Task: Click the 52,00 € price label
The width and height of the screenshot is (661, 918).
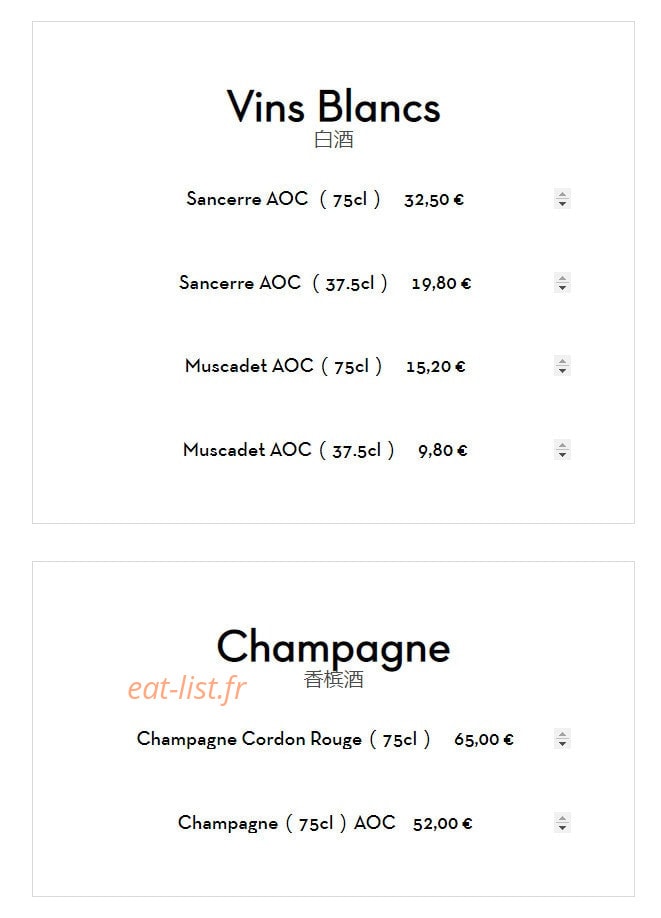Action: [442, 824]
